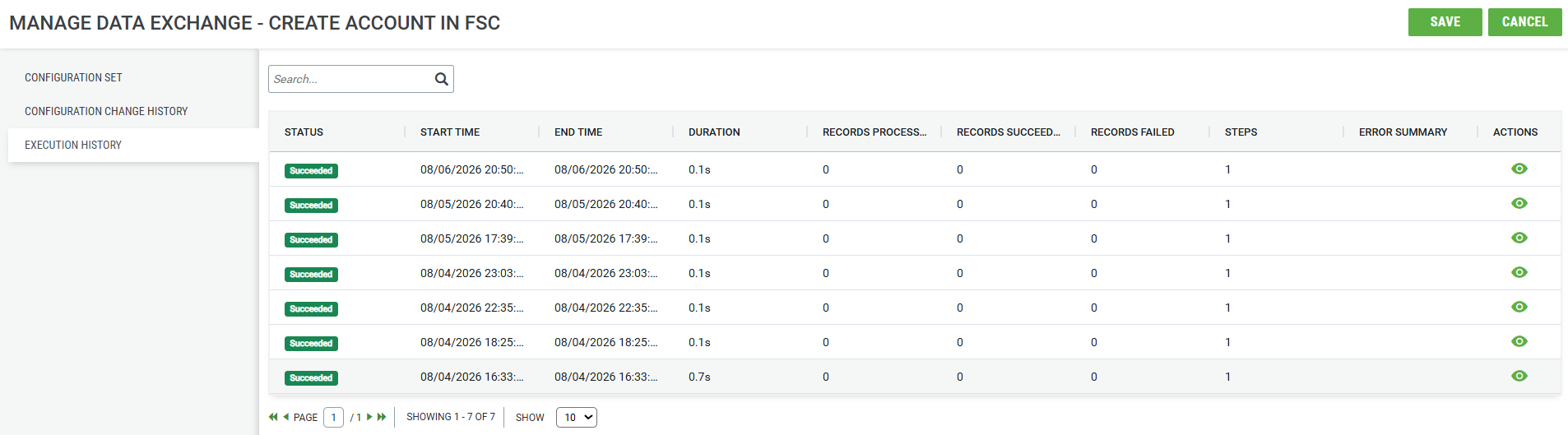Open Configuration Set section

pyautogui.click(x=73, y=77)
